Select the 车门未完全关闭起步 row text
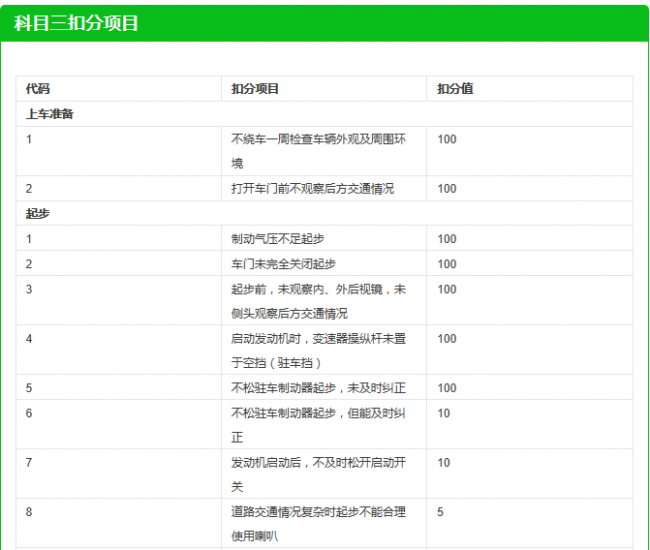 pyautogui.click(x=283, y=264)
